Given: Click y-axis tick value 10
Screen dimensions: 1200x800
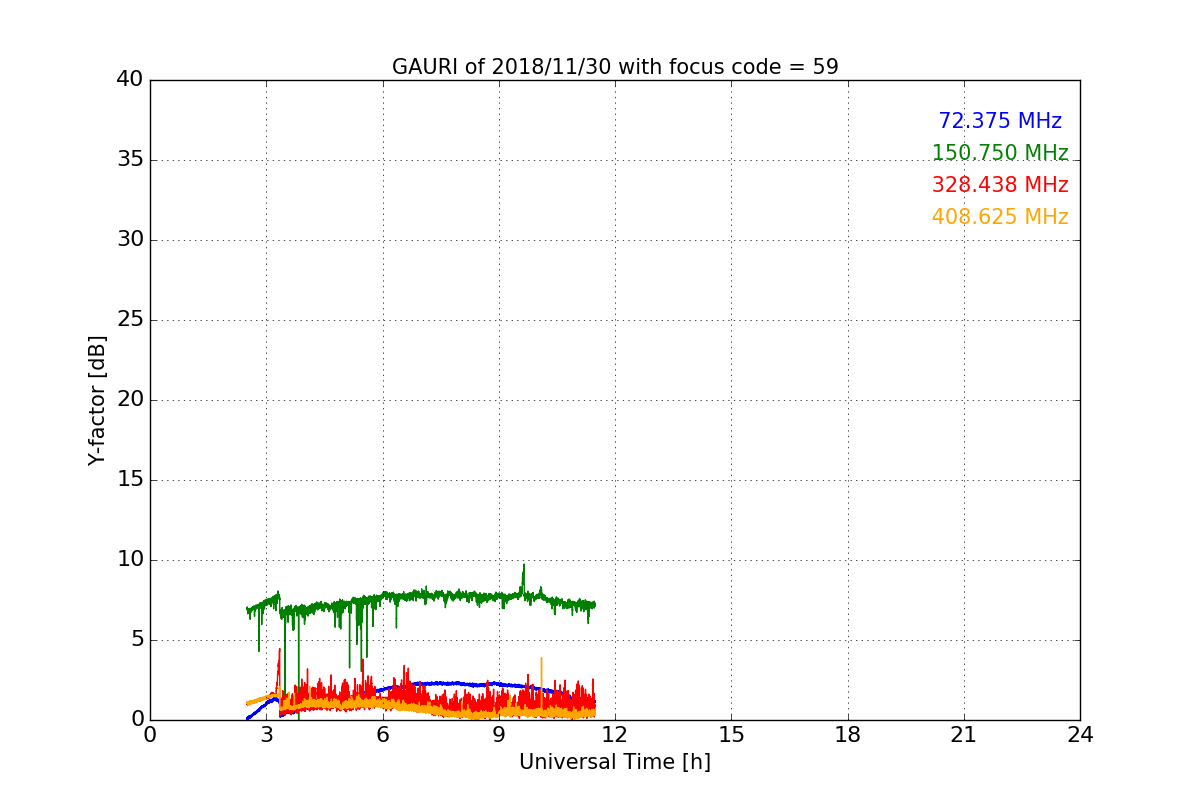Looking at the screenshot, I should point(129,560).
